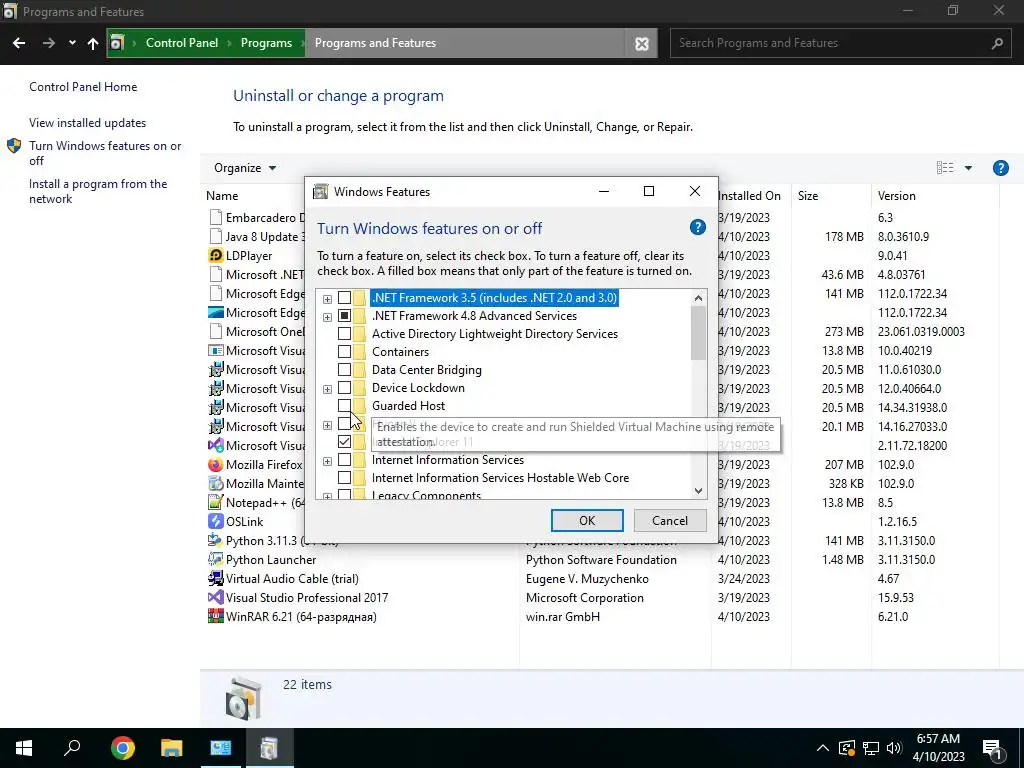The height and width of the screenshot is (768, 1024).
Task: Confirm Windows Features with OK
Action: (587, 520)
